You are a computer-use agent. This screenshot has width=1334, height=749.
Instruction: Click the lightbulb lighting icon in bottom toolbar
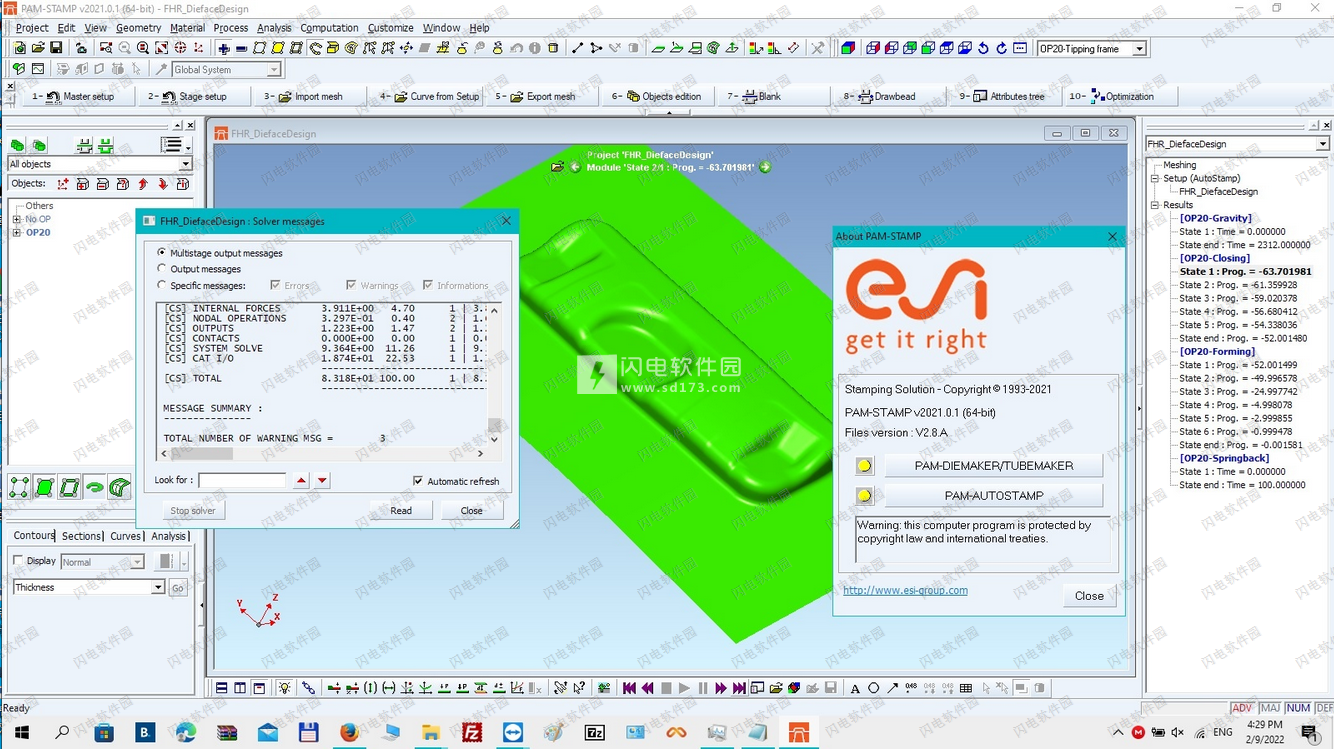285,688
